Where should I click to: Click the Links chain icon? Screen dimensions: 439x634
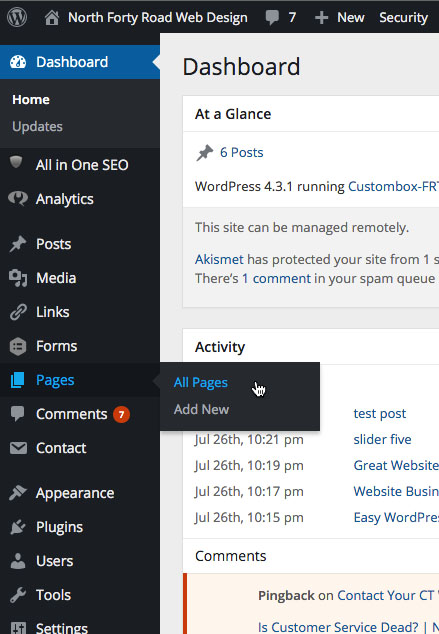18,312
